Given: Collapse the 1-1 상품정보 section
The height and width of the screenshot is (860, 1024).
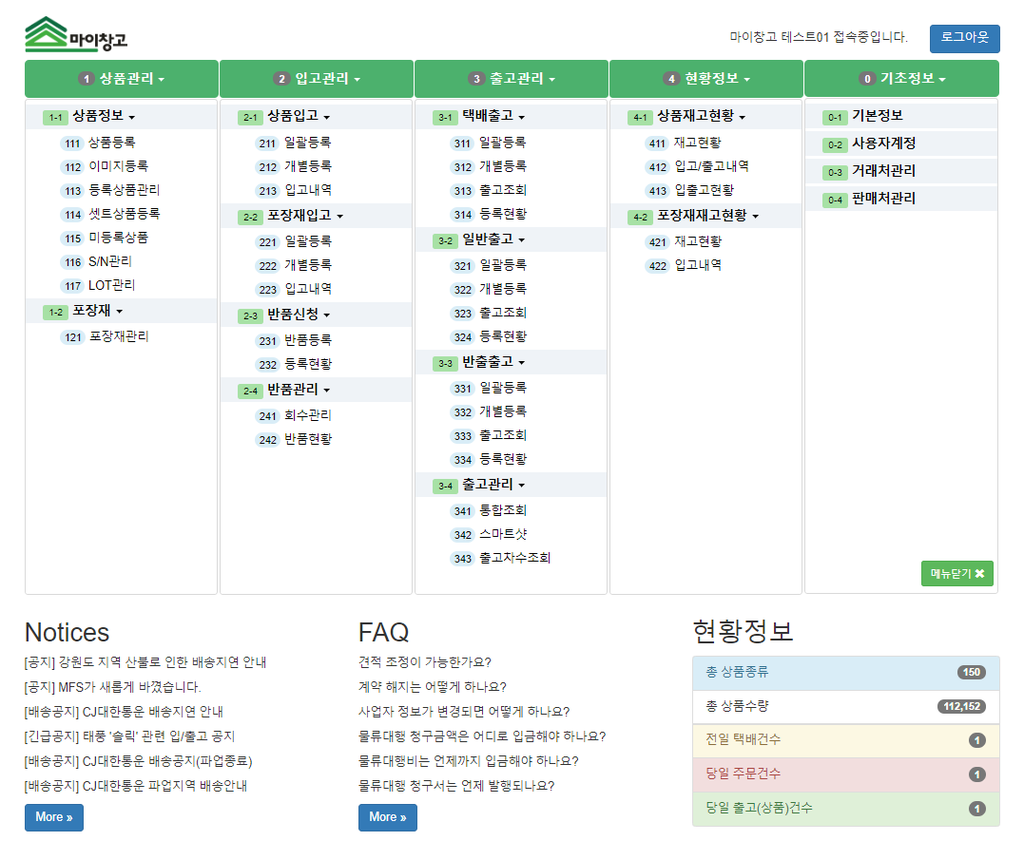Looking at the screenshot, I should pyautogui.click(x=121, y=116).
